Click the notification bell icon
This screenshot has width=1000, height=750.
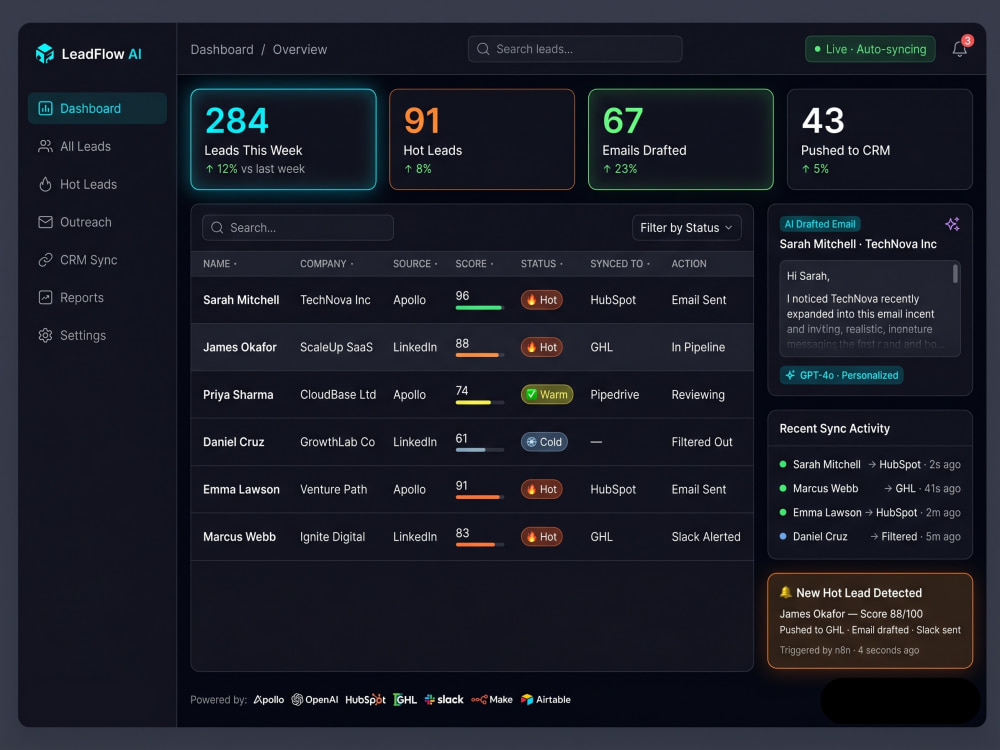click(959, 49)
